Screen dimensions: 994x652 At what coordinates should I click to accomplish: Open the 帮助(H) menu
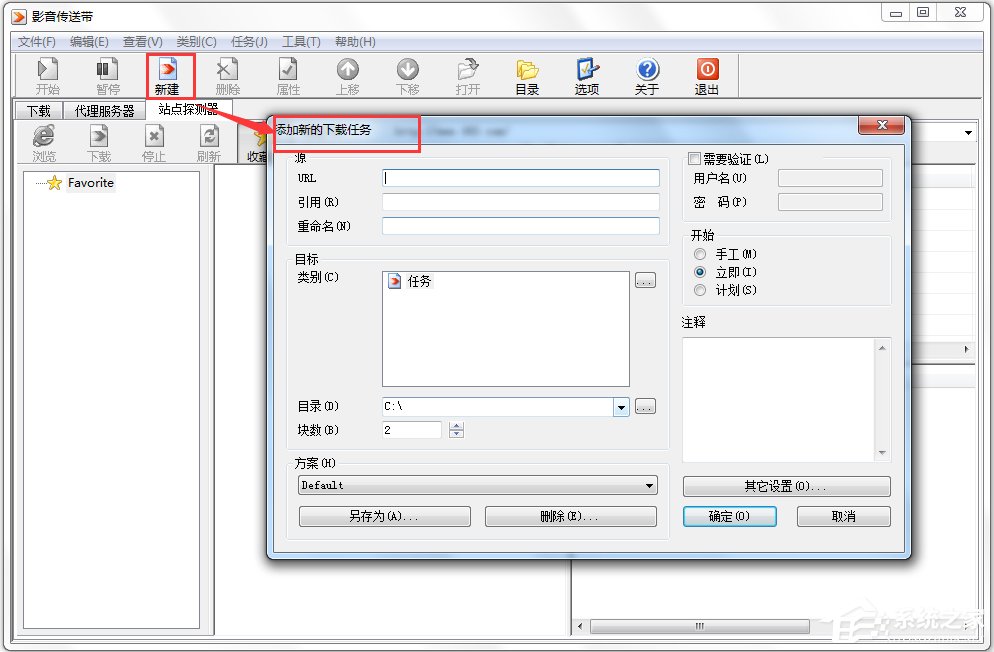pyautogui.click(x=355, y=42)
